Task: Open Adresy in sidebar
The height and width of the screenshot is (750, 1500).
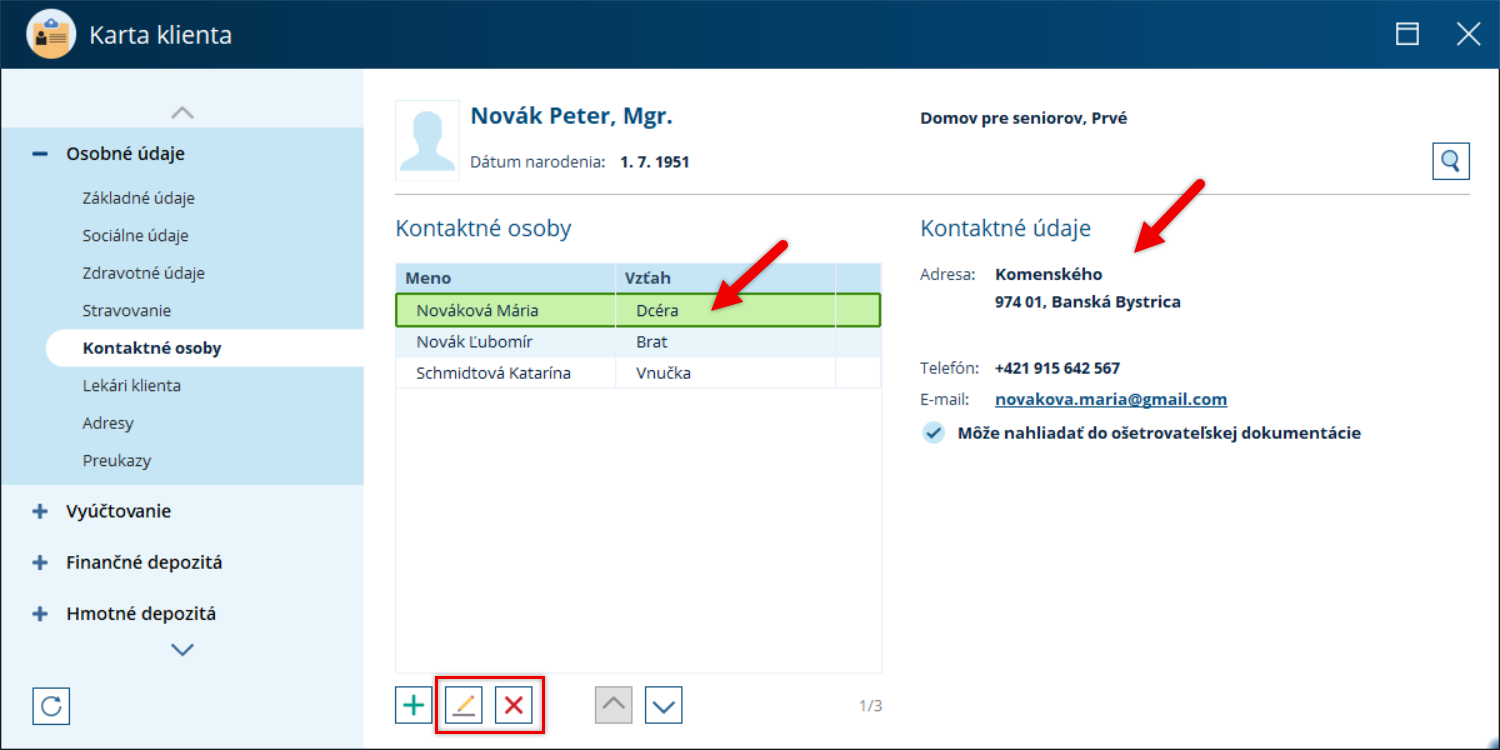Action: click(108, 423)
